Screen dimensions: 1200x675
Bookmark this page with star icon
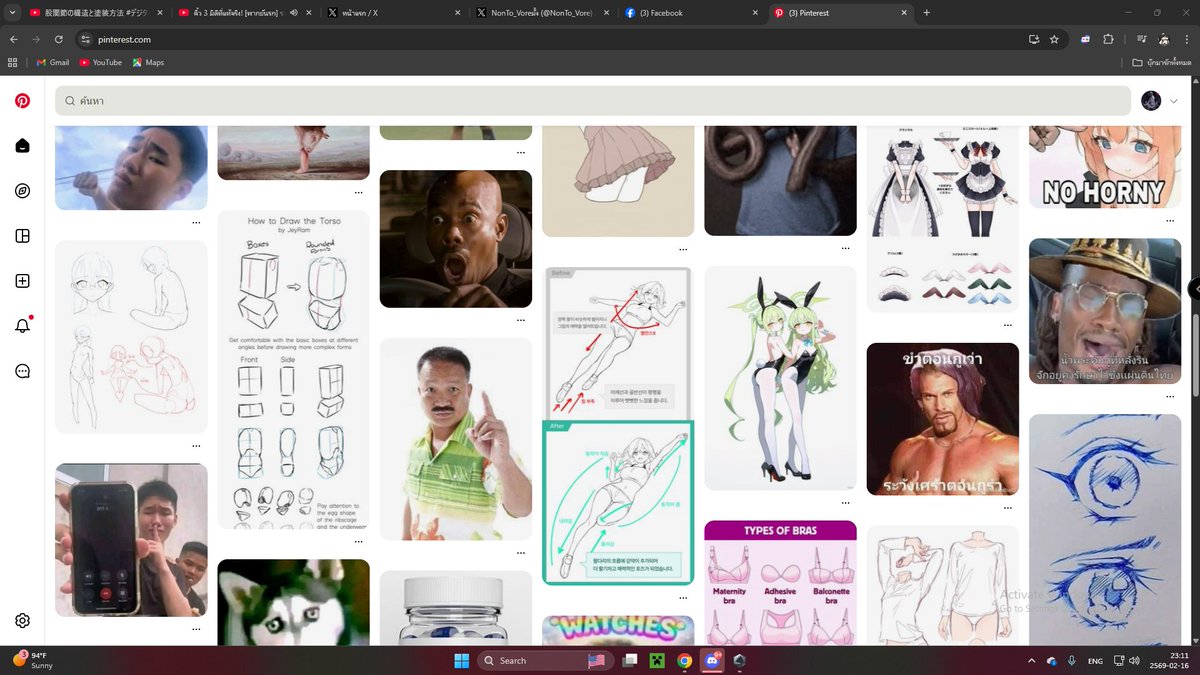tap(1054, 39)
